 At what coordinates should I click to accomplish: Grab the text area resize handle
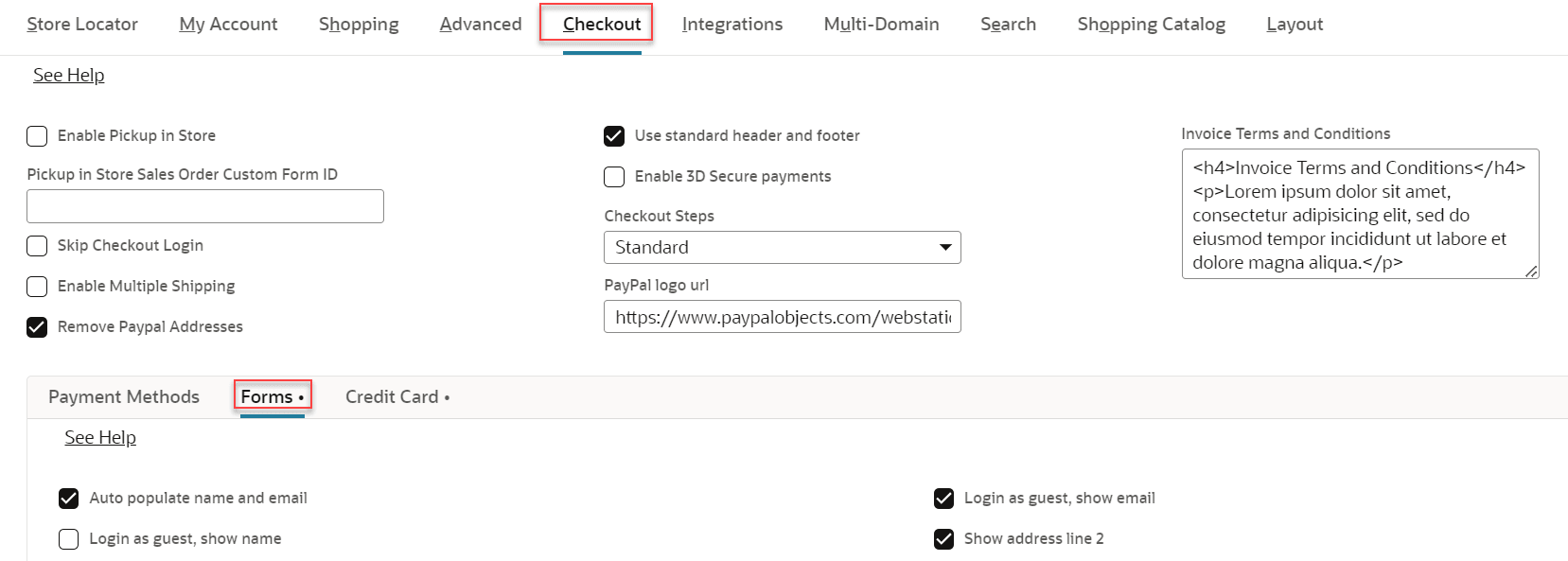1531,272
